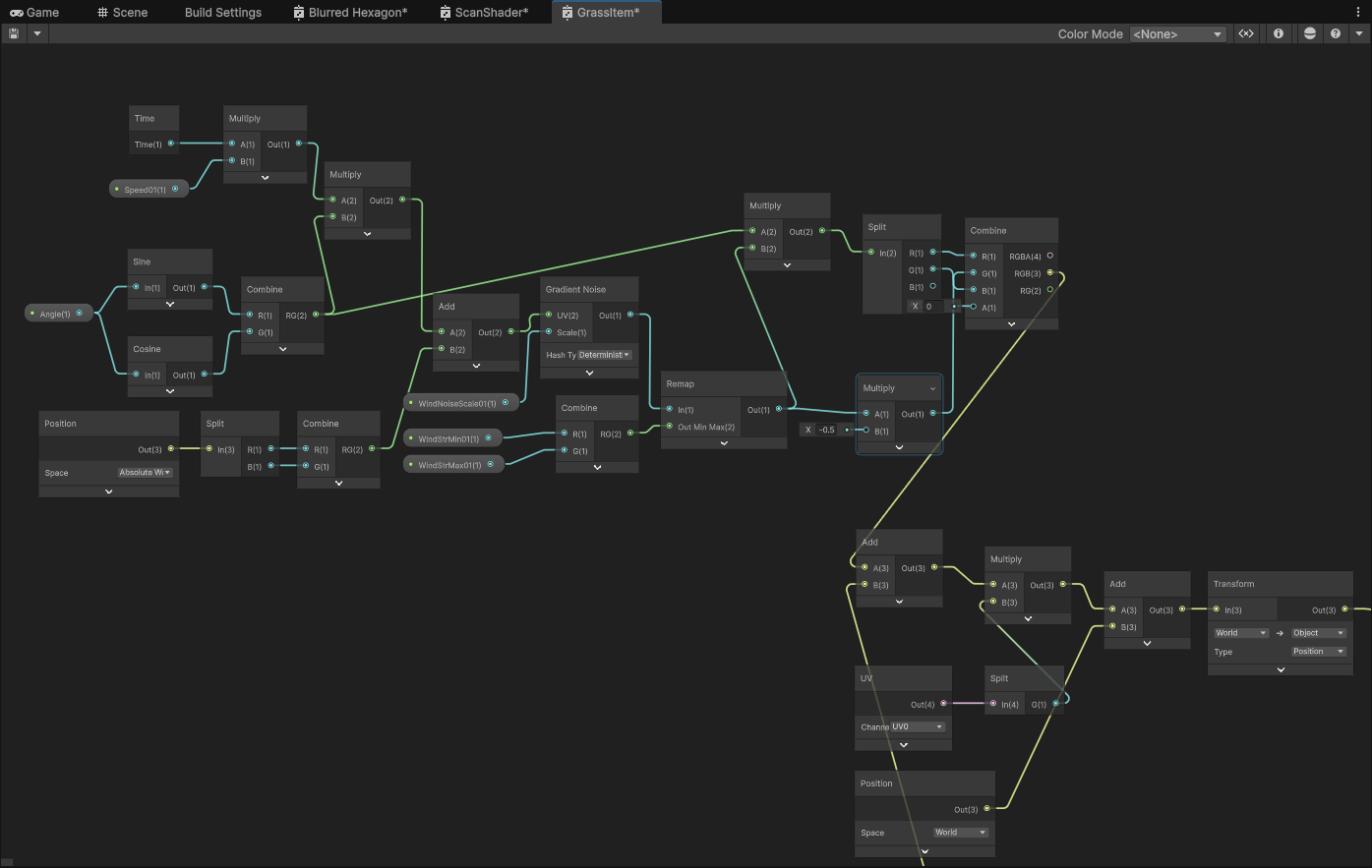Viewport: 1372px width, 868px height.
Task: Expand the Cosine node preview chevron
Action: tap(170, 391)
